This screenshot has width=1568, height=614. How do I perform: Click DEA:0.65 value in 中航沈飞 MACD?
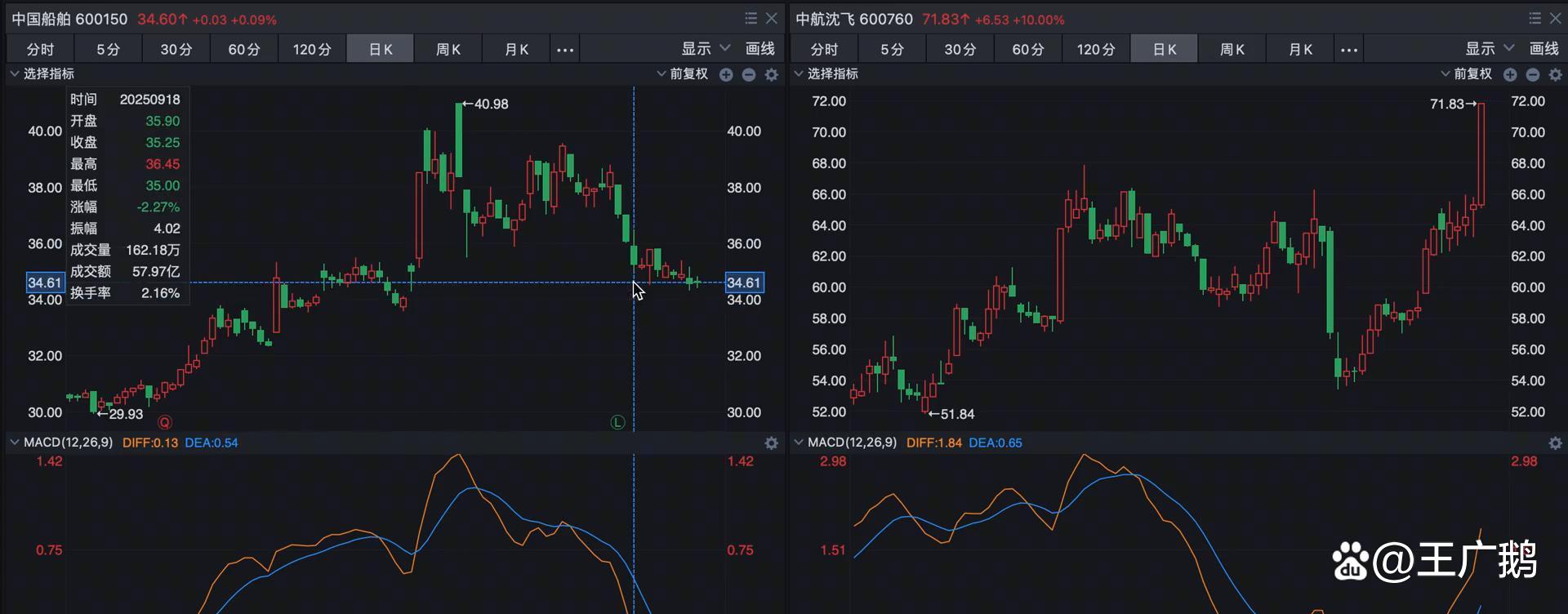tap(996, 443)
